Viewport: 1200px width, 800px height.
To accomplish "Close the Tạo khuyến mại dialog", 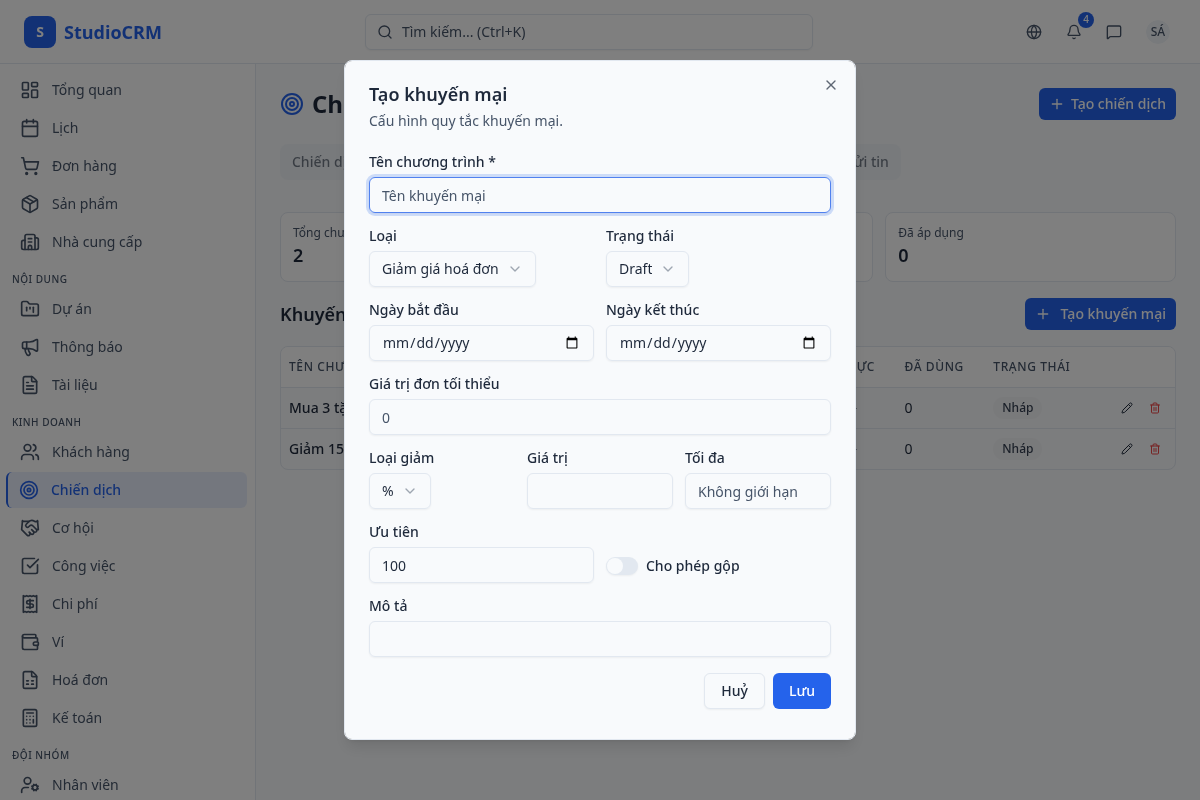I will (831, 85).
